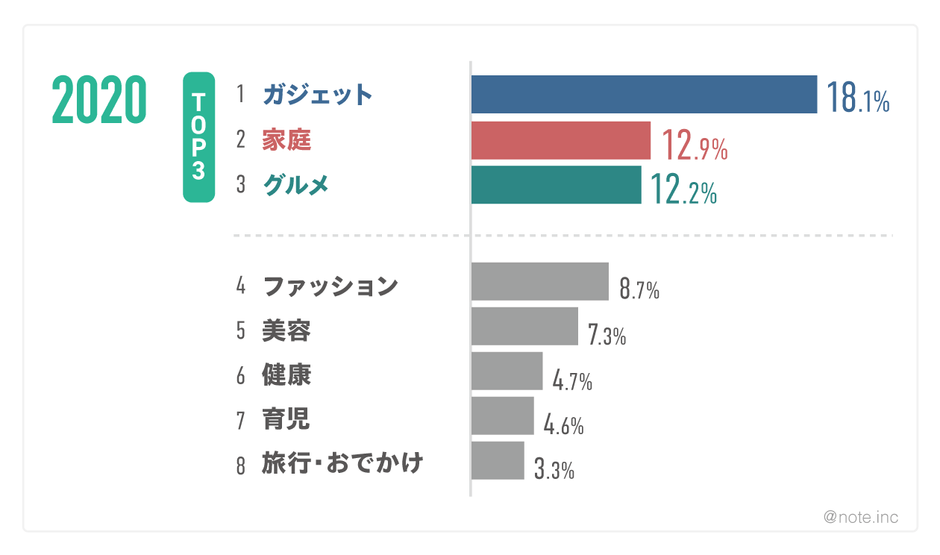This screenshot has width=940, height=555.
Task: Click the 8.7% value label
Action: pyautogui.click(x=639, y=290)
